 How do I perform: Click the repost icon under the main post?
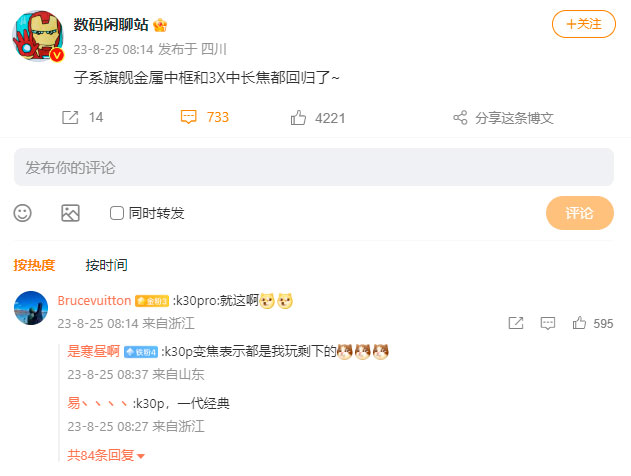pyautogui.click(x=70, y=117)
